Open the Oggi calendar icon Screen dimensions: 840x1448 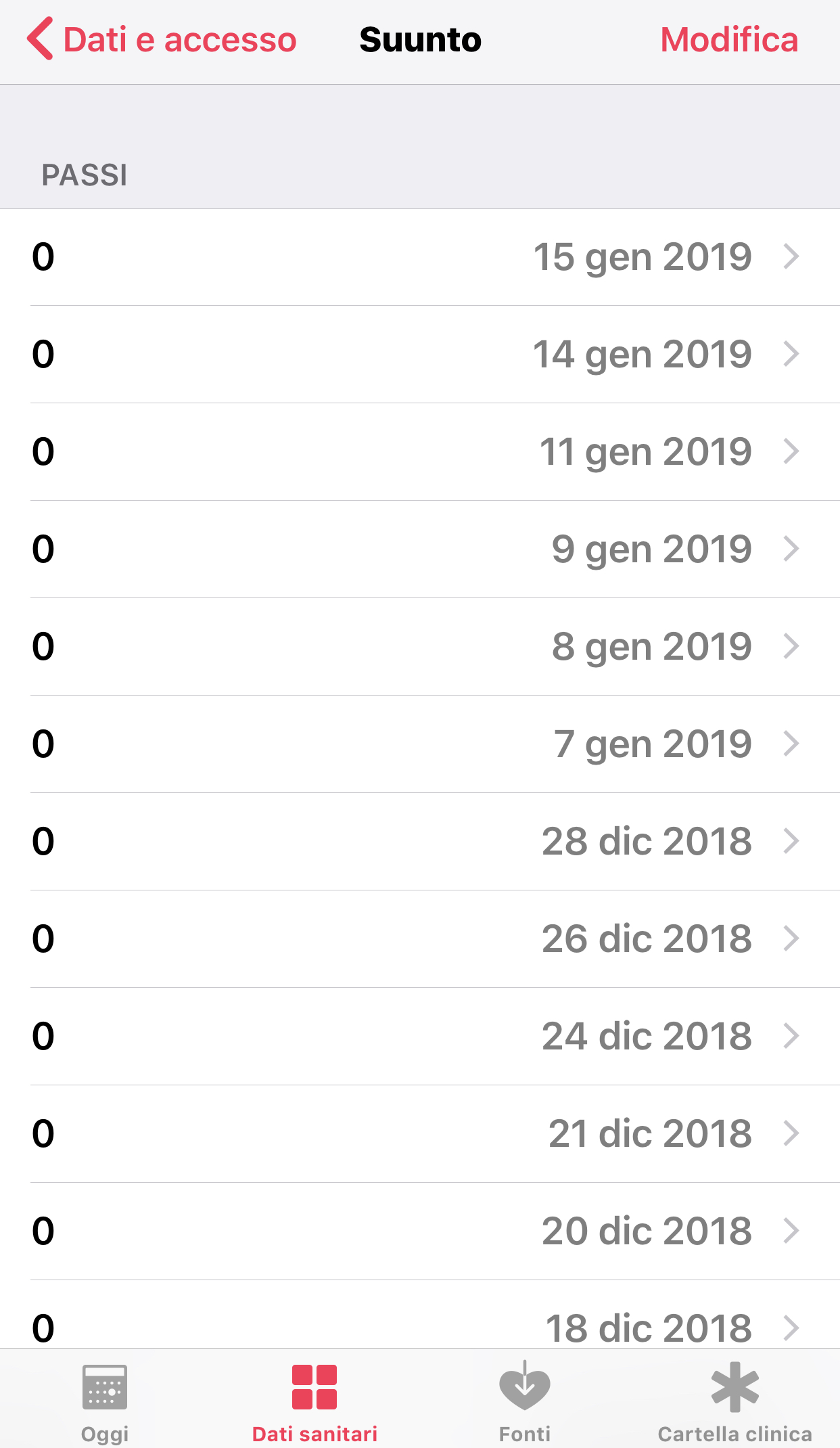[x=105, y=1386]
